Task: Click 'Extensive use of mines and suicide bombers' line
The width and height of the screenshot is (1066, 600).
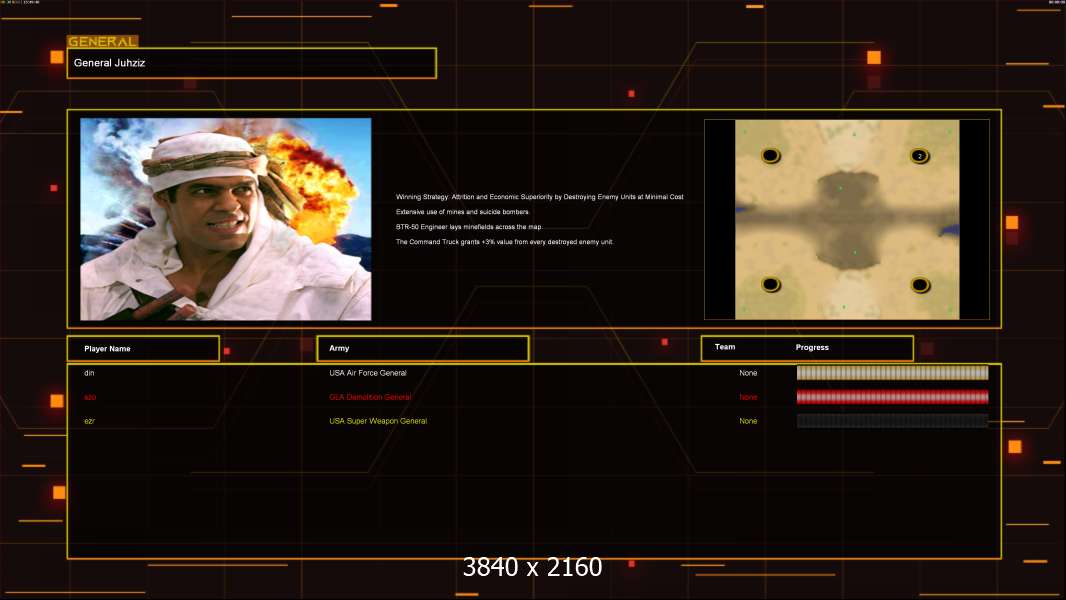Action: pyautogui.click(x=462, y=212)
